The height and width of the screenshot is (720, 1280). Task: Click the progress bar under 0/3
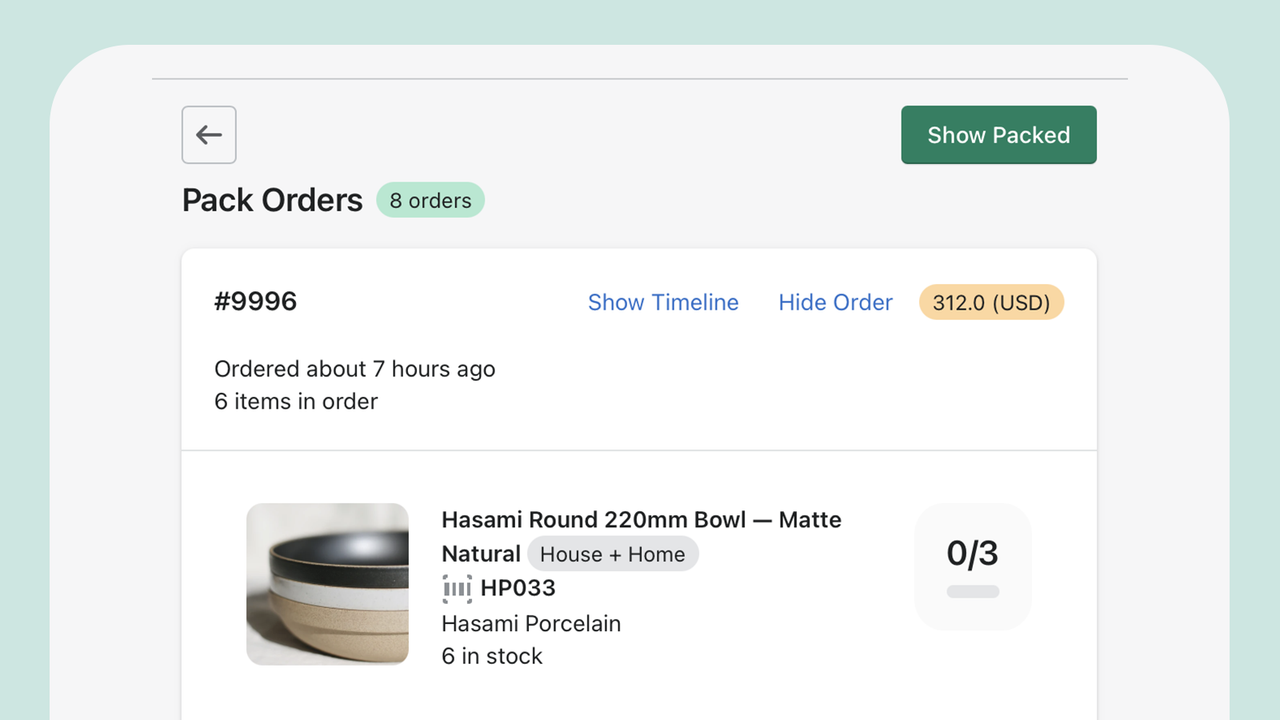pyautogui.click(x=972, y=592)
